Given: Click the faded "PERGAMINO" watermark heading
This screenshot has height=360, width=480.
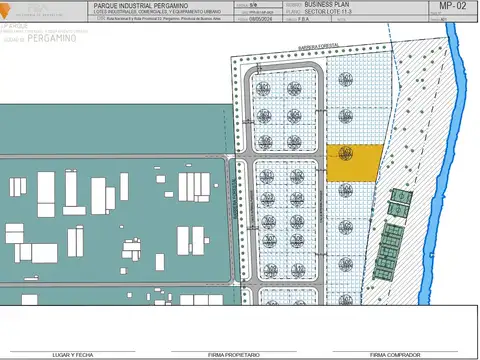Looking at the screenshot, I should [x=52, y=38].
